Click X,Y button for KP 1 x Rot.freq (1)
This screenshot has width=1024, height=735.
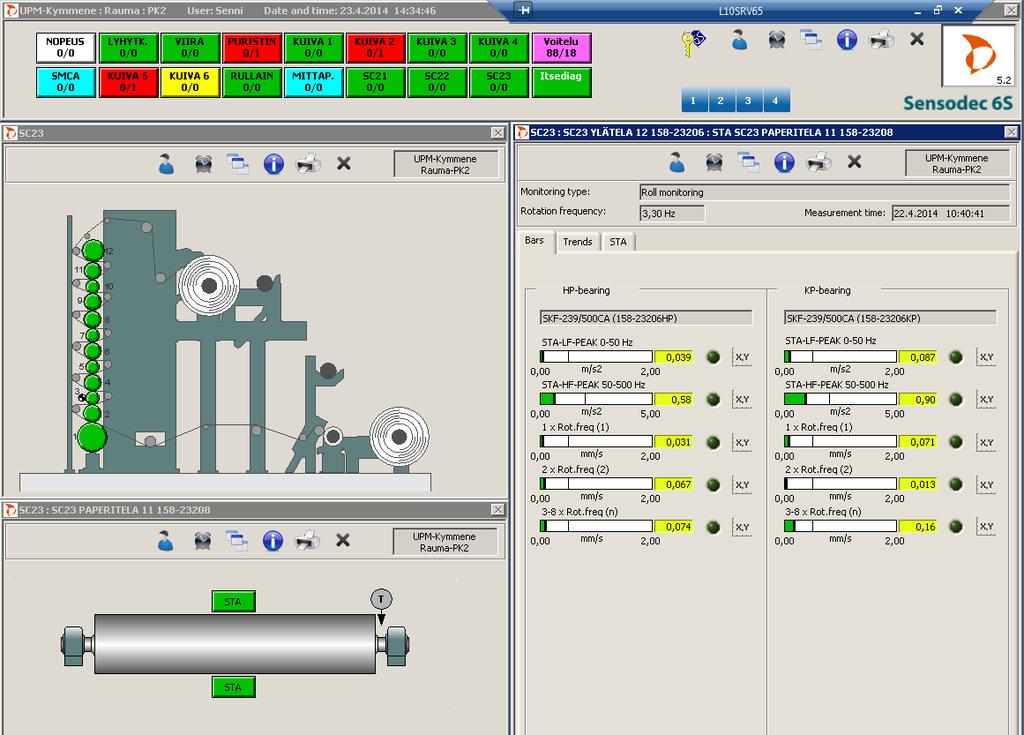pos(986,442)
